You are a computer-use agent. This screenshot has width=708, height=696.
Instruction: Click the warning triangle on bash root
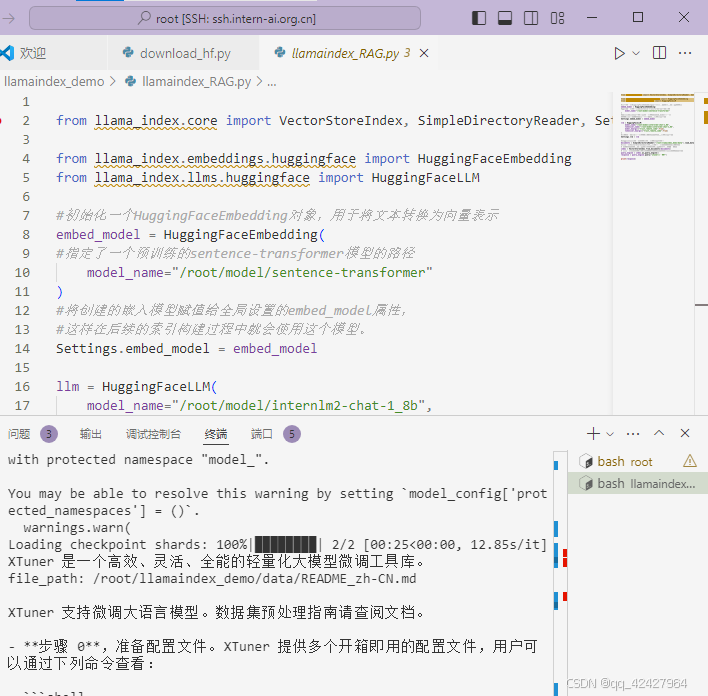pyautogui.click(x=689, y=461)
